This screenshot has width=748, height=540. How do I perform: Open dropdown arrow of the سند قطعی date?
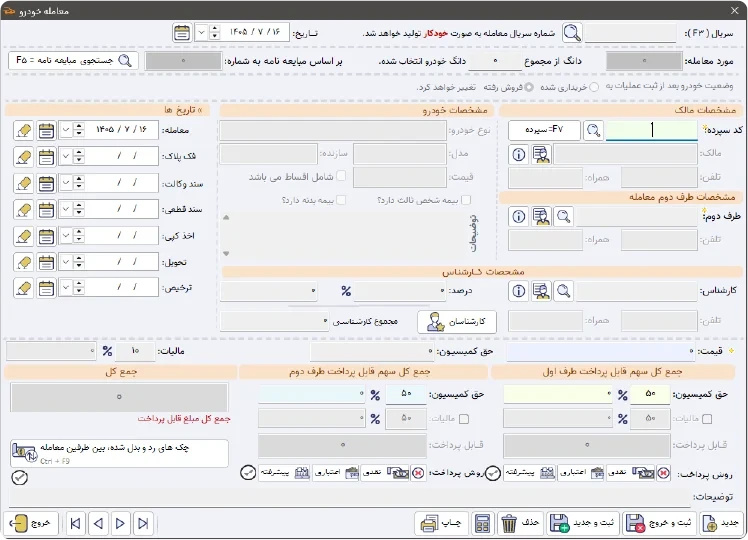click(66, 209)
